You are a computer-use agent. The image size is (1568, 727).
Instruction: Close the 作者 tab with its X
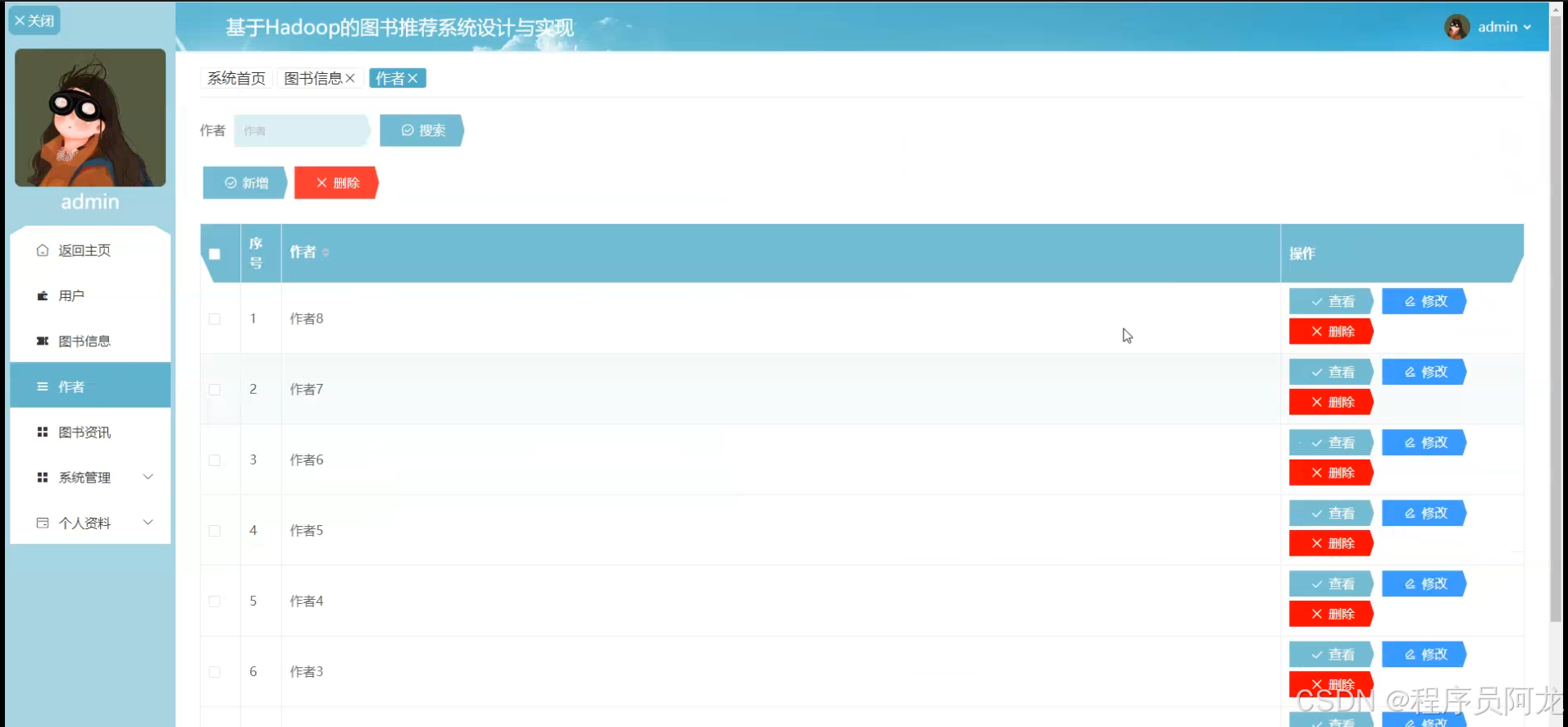point(413,78)
